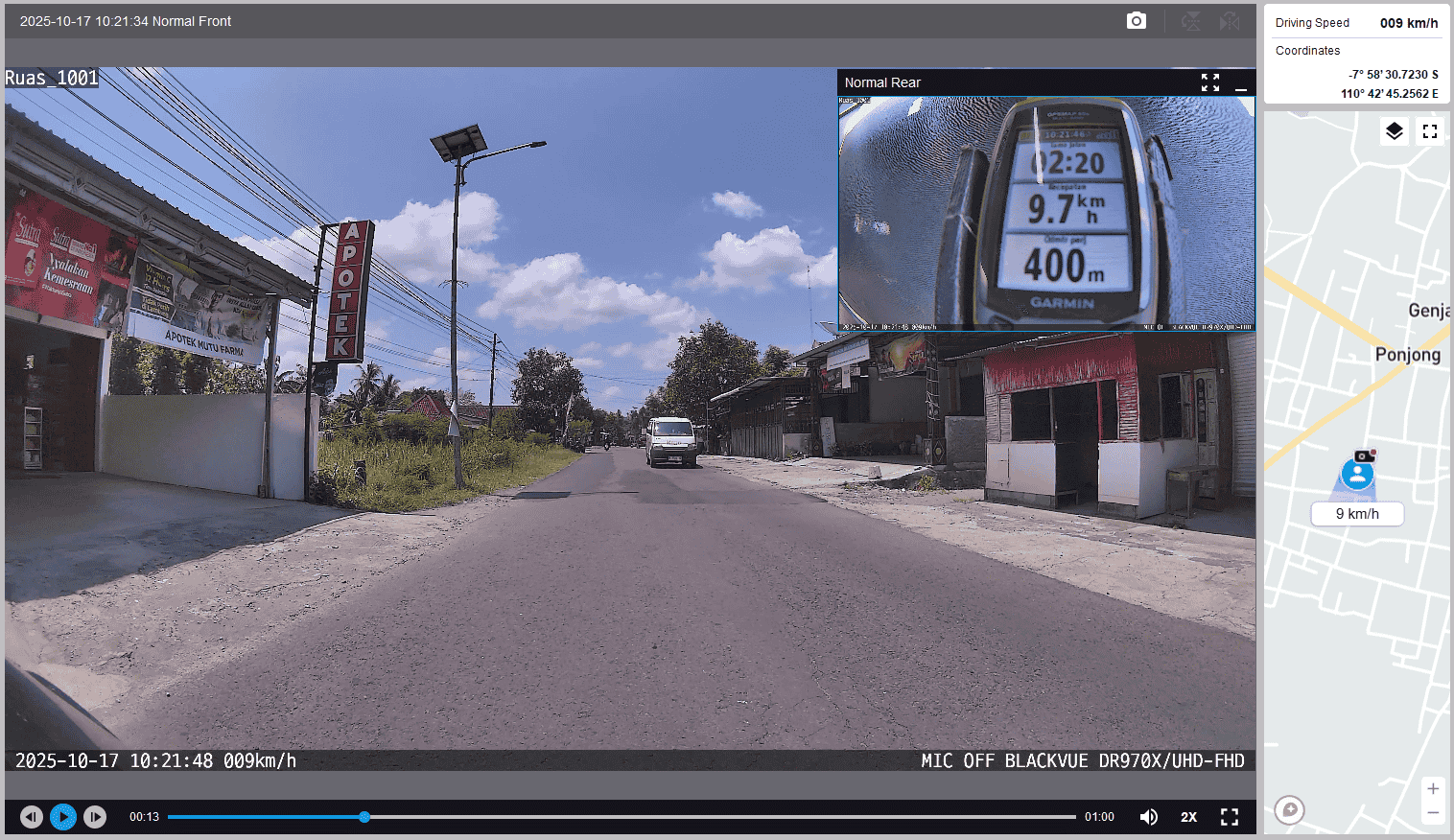This screenshot has width=1454, height=840.
Task: Expand the Normal Rear view
Action: click(1210, 82)
